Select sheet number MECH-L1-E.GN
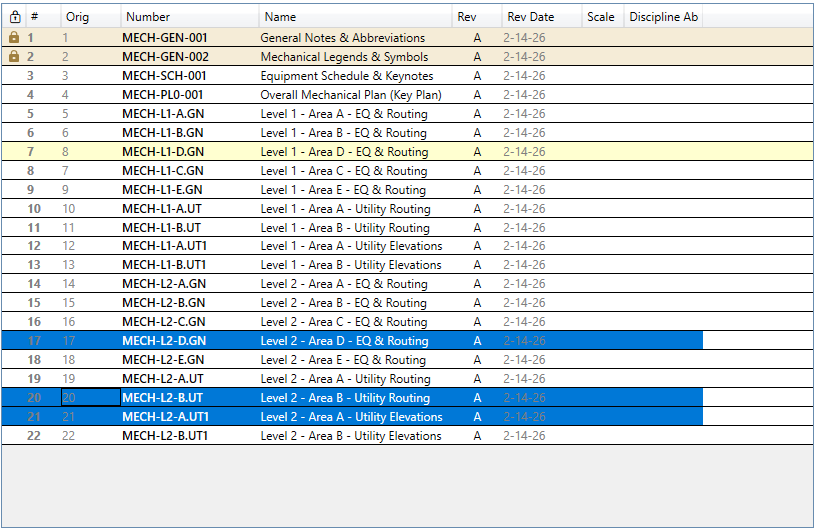 point(162,189)
